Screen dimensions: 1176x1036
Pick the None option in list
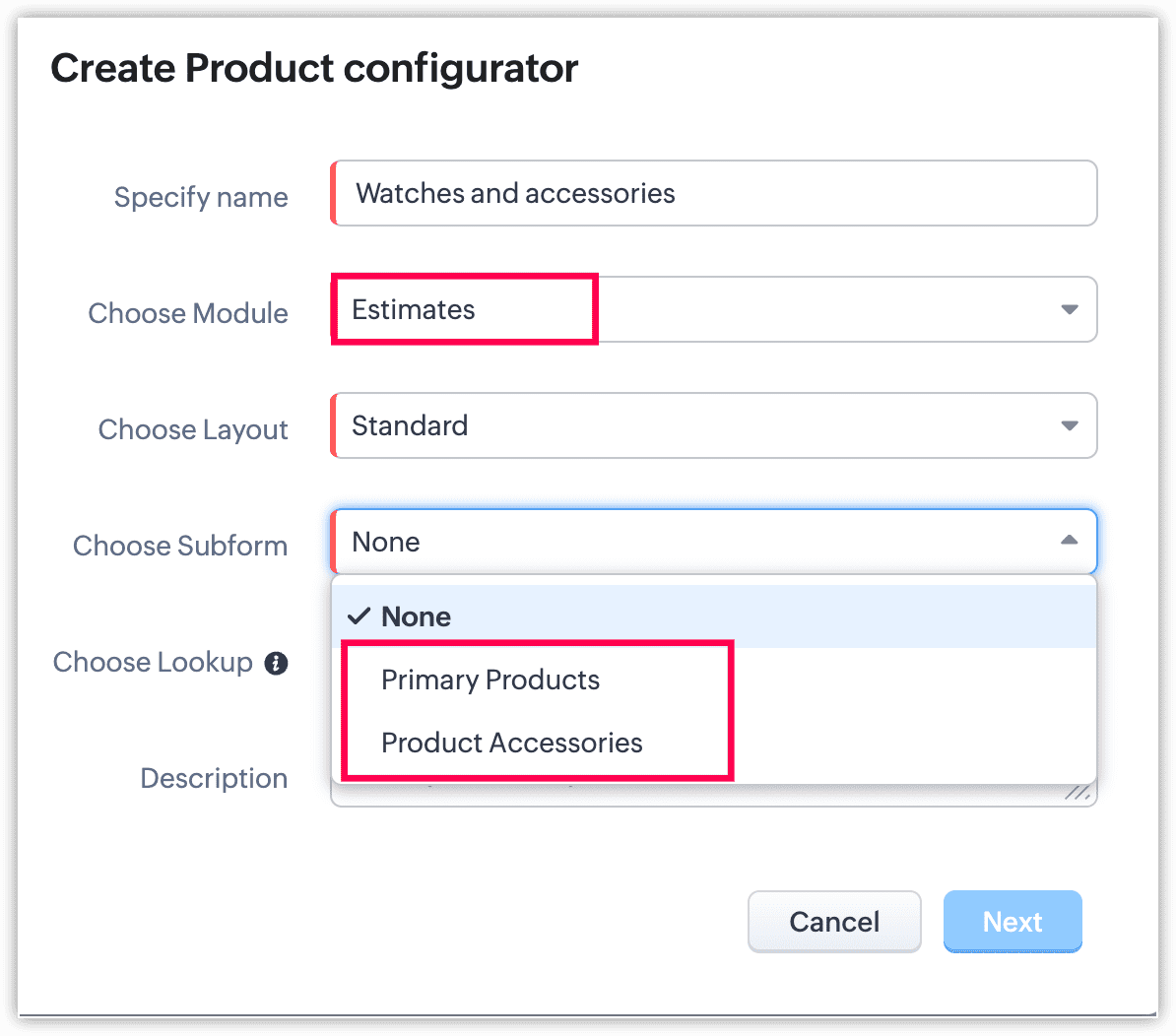click(x=417, y=616)
